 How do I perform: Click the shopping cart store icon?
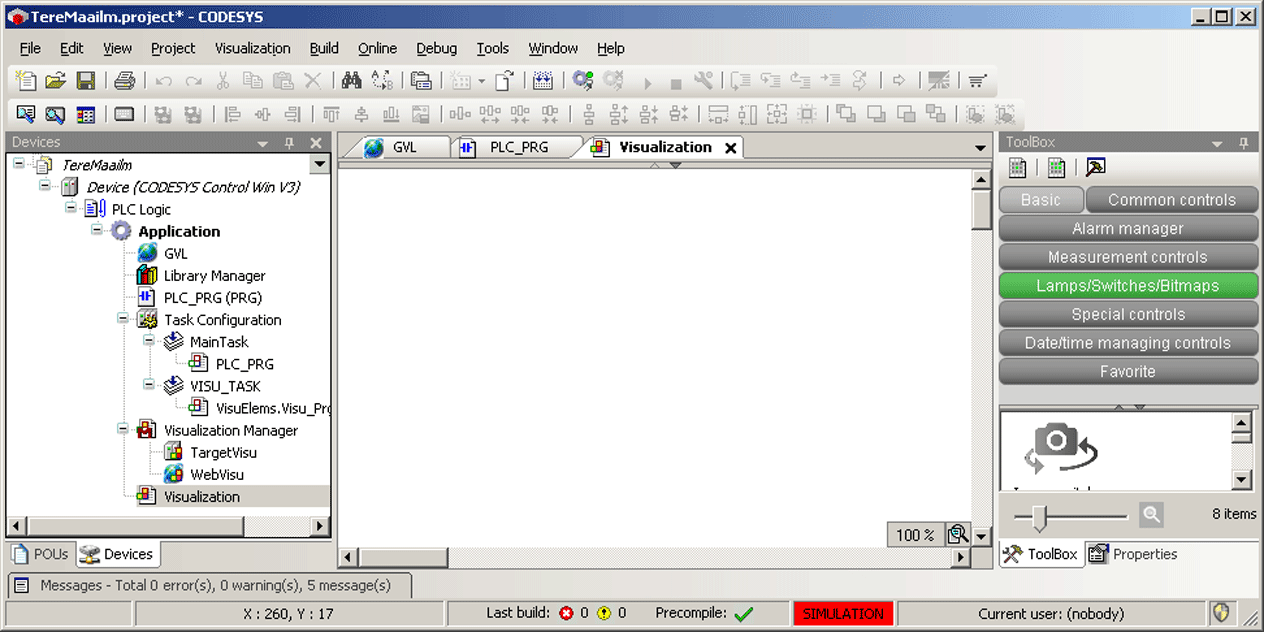tap(978, 81)
